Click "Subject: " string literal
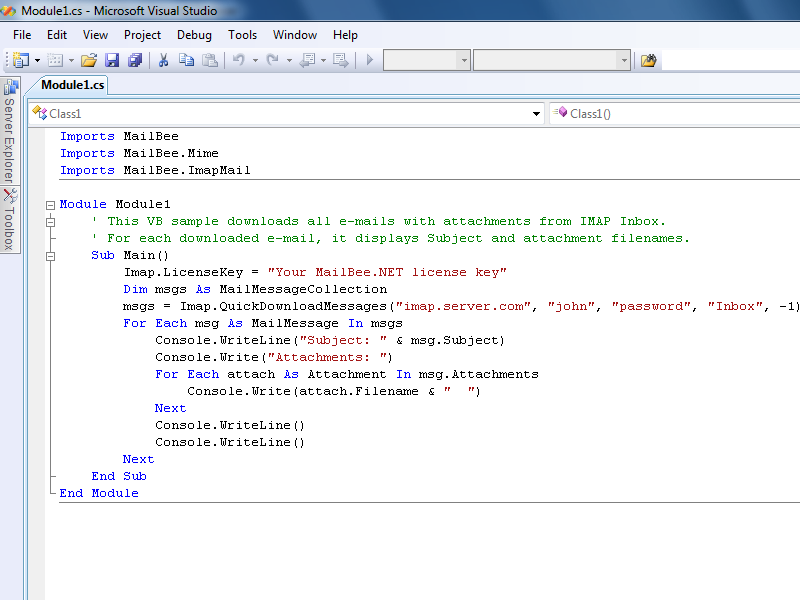Image resolution: width=800 pixels, height=600 pixels. point(343,340)
